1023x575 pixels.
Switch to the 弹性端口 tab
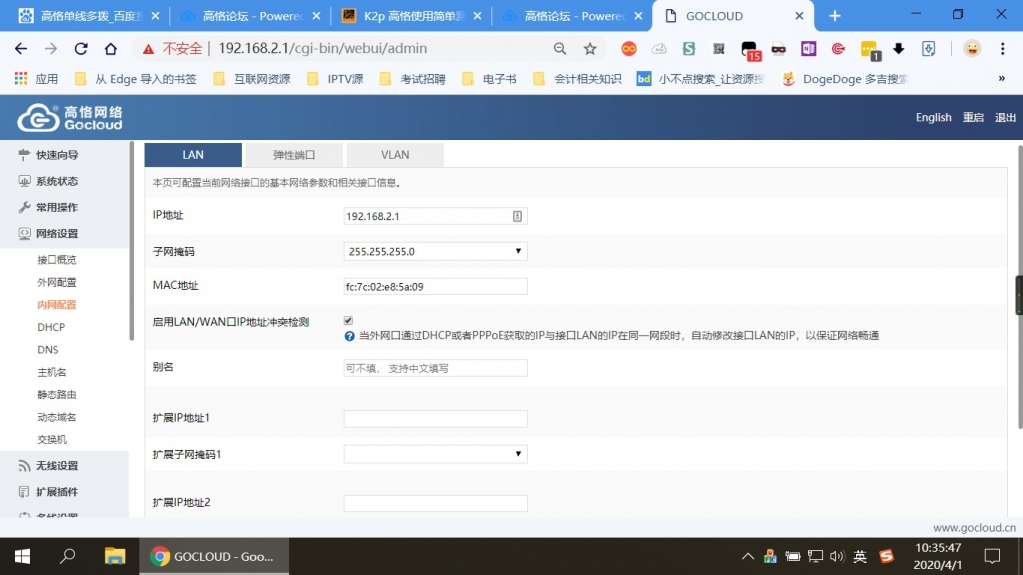tap(294, 155)
